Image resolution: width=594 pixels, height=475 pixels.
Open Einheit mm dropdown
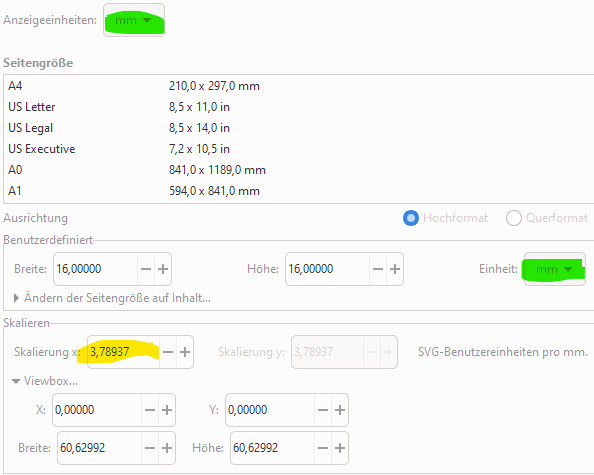[554, 269]
